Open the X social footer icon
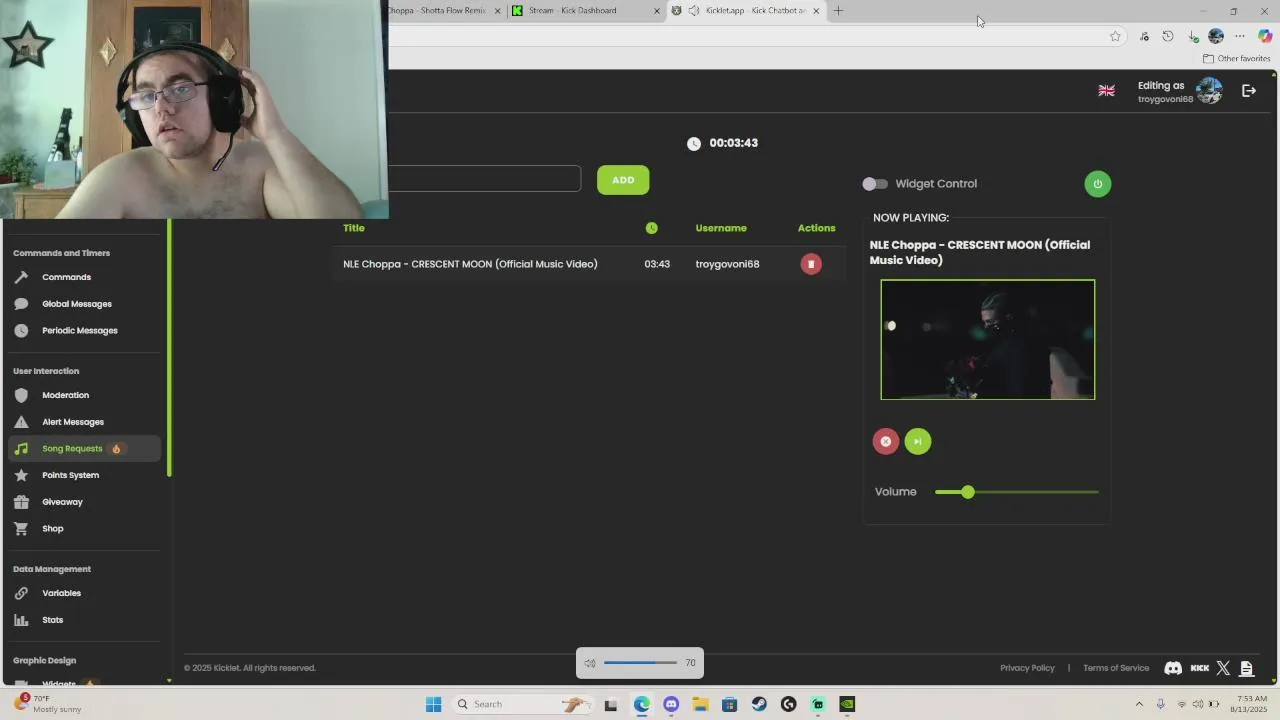 click(1224, 668)
